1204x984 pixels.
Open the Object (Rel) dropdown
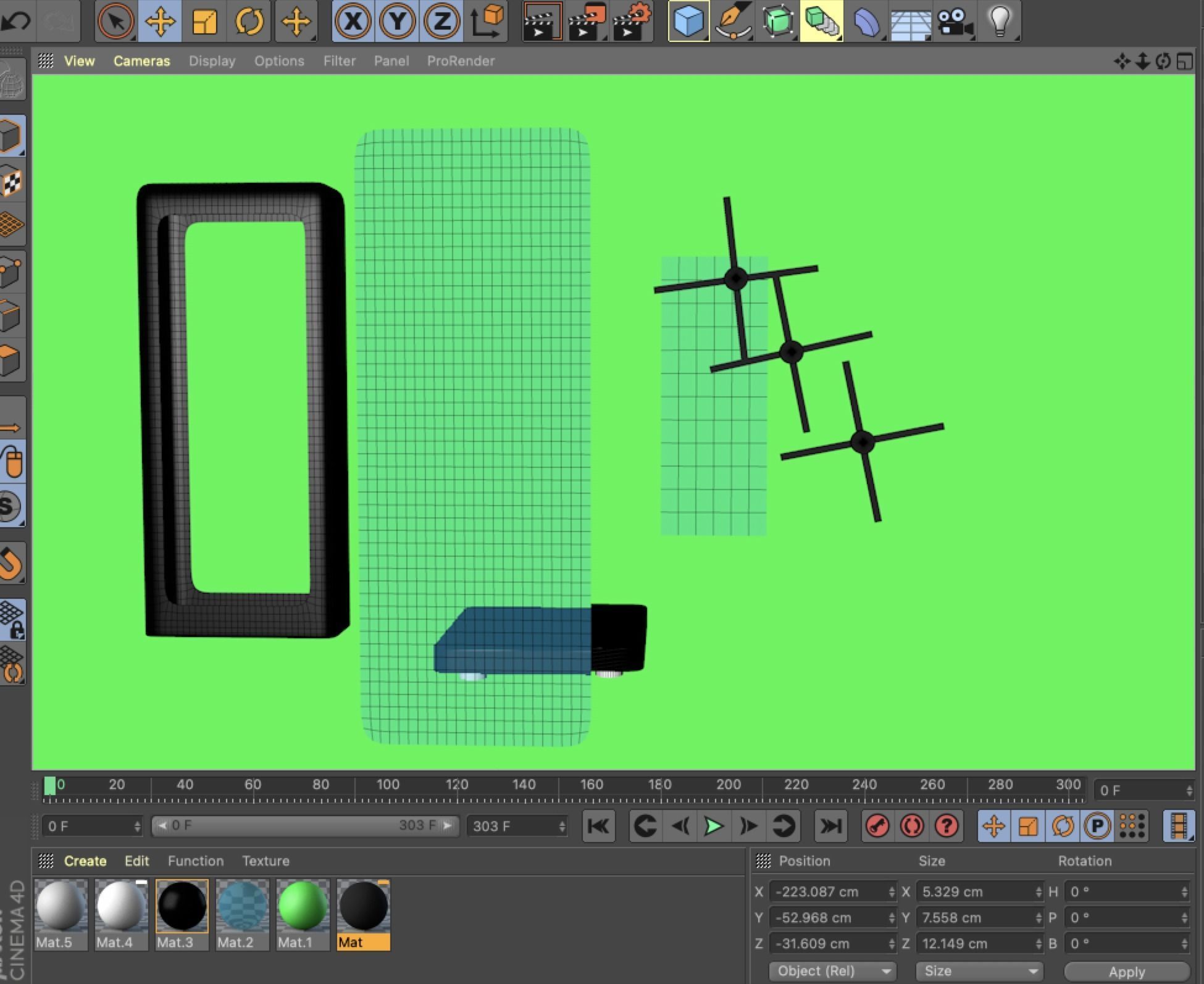click(x=832, y=971)
